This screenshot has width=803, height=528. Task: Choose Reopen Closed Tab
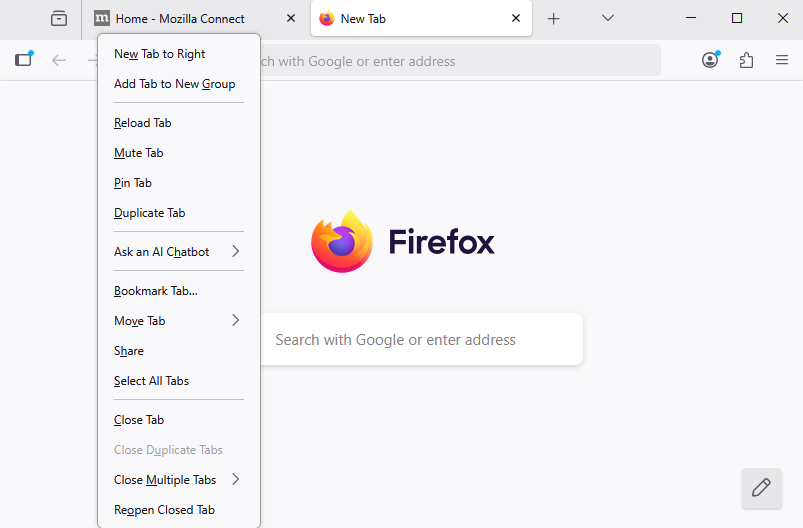[179, 510]
